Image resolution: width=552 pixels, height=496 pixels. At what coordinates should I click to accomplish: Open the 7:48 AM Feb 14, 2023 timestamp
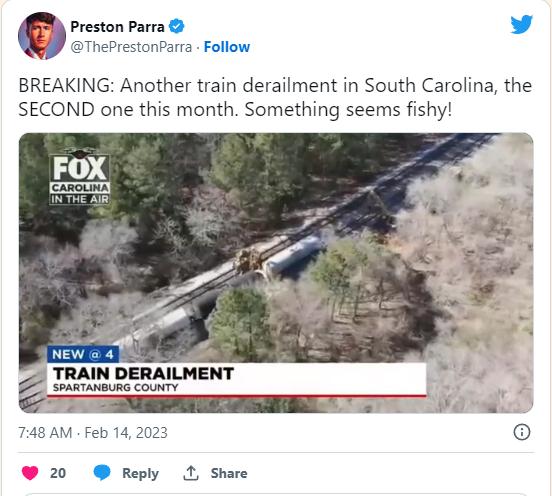(x=93, y=433)
